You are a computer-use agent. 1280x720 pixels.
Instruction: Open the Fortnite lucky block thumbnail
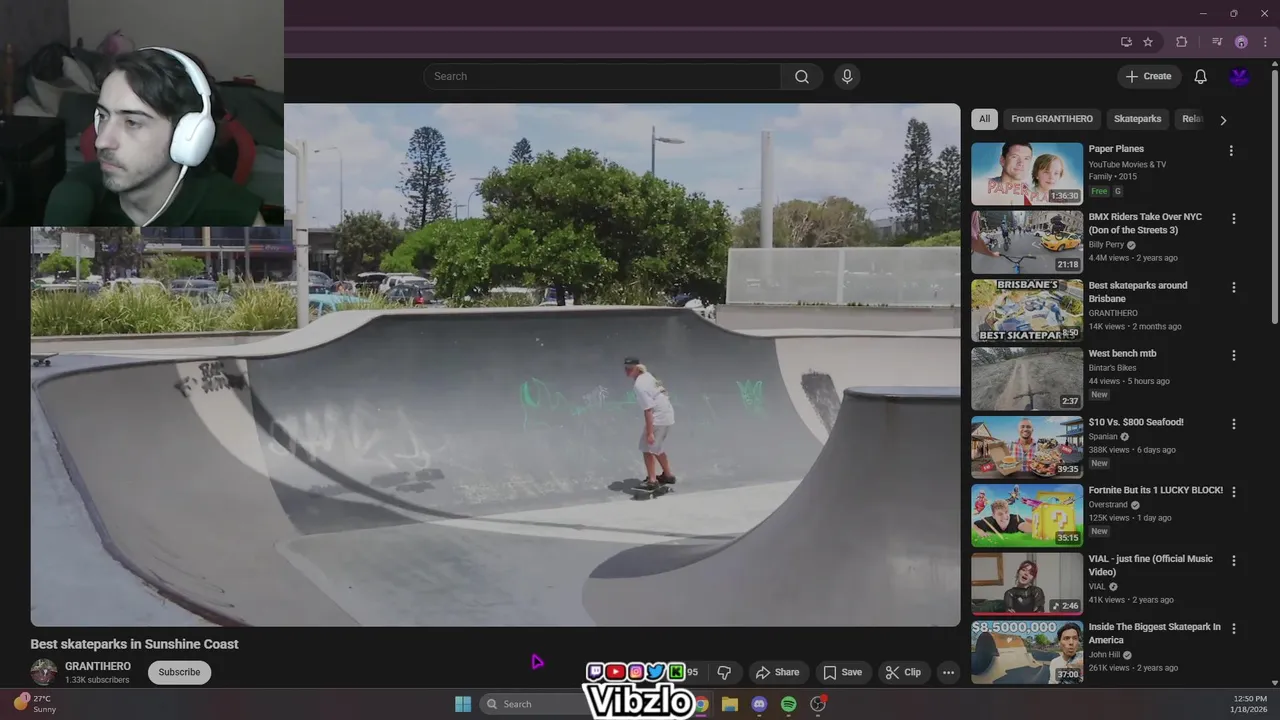coord(1027,515)
